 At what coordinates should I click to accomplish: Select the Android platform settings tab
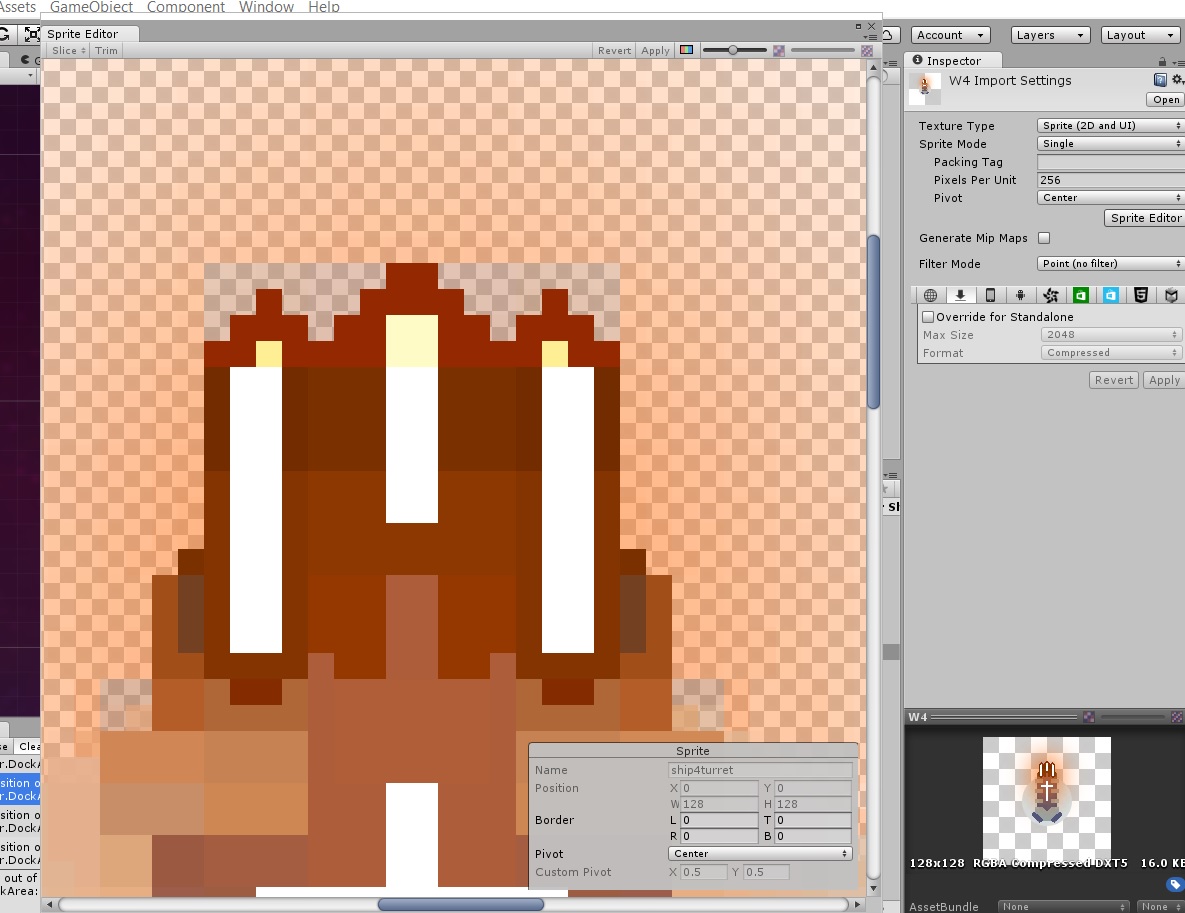click(x=1020, y=294)
